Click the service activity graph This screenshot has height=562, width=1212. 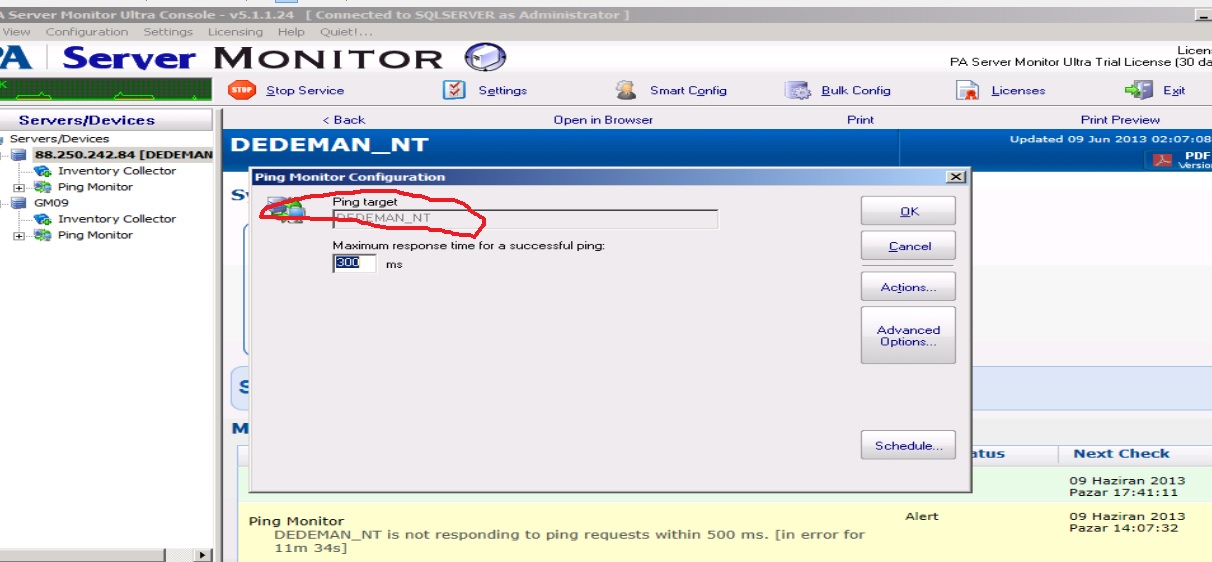coord(105,90)
